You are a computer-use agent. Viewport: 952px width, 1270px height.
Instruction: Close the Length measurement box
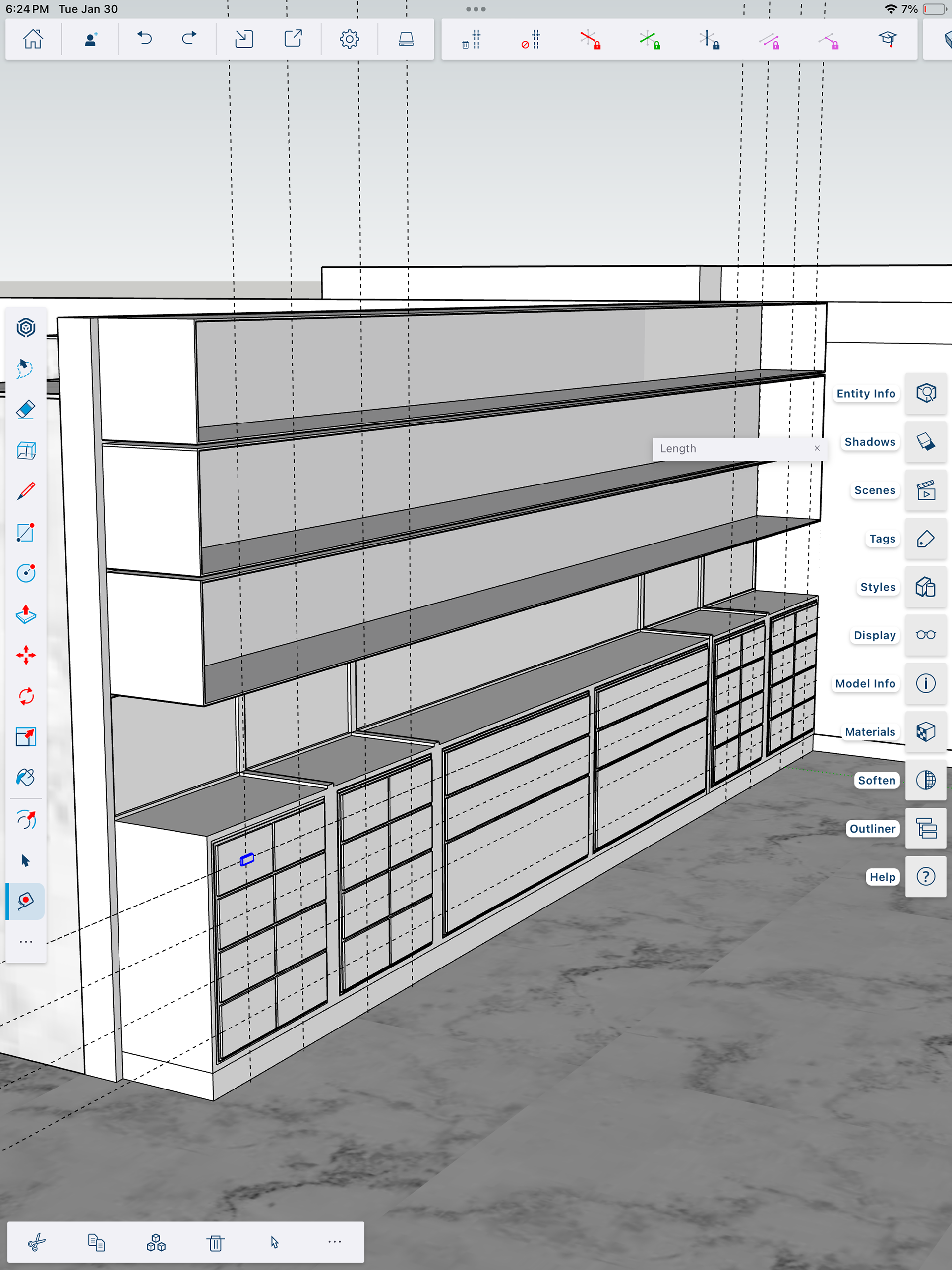817,448
